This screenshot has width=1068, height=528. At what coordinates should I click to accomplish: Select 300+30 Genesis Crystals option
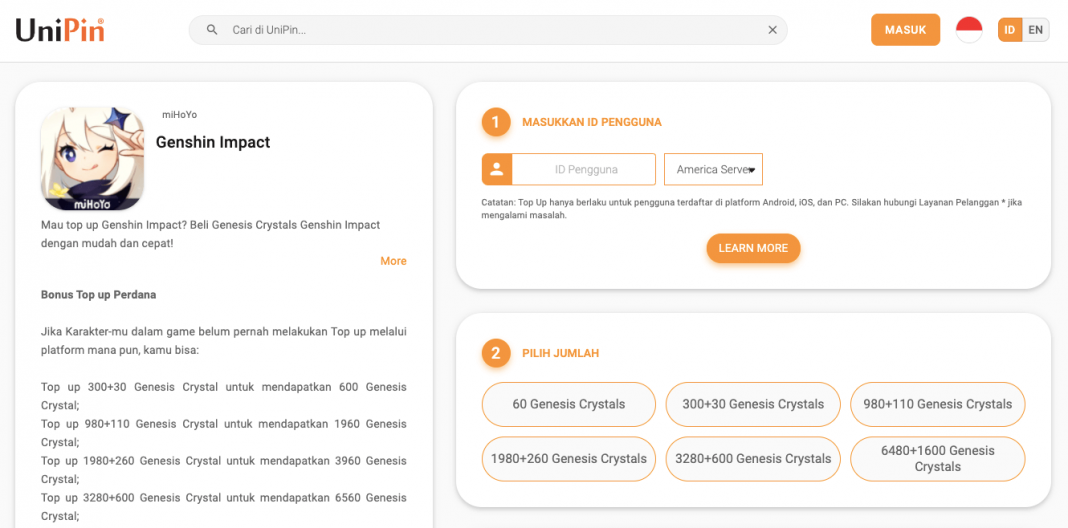753,404
